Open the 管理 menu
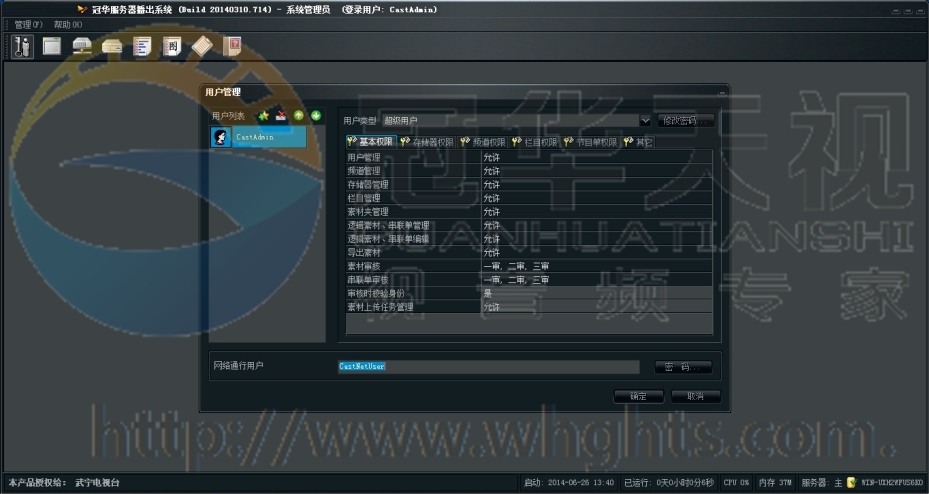Screen dimensions: 929x494 pyautogui.click(x=28, y=25)
